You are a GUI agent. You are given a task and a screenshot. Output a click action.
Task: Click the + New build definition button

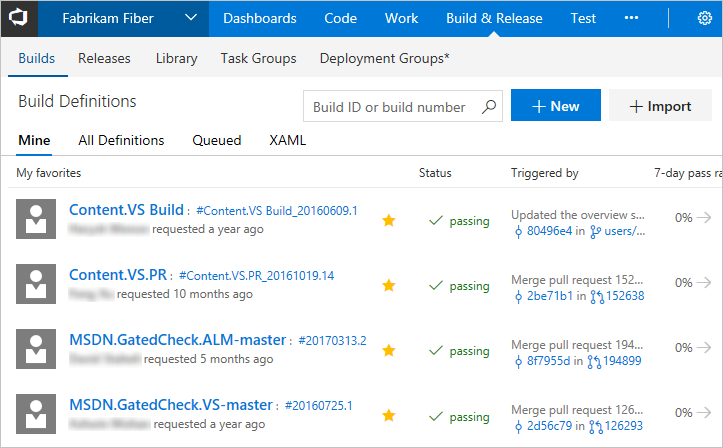click(556, 105)
